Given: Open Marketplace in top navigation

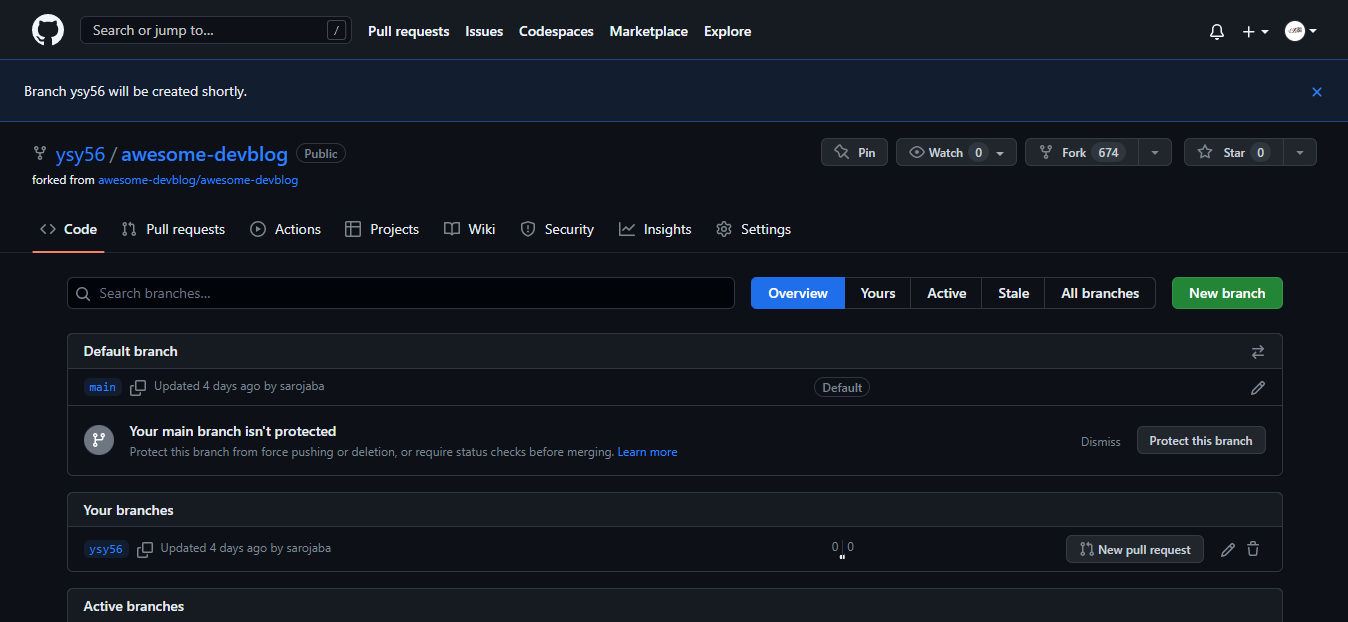Looking at the screenshot, I should (649, 31).
